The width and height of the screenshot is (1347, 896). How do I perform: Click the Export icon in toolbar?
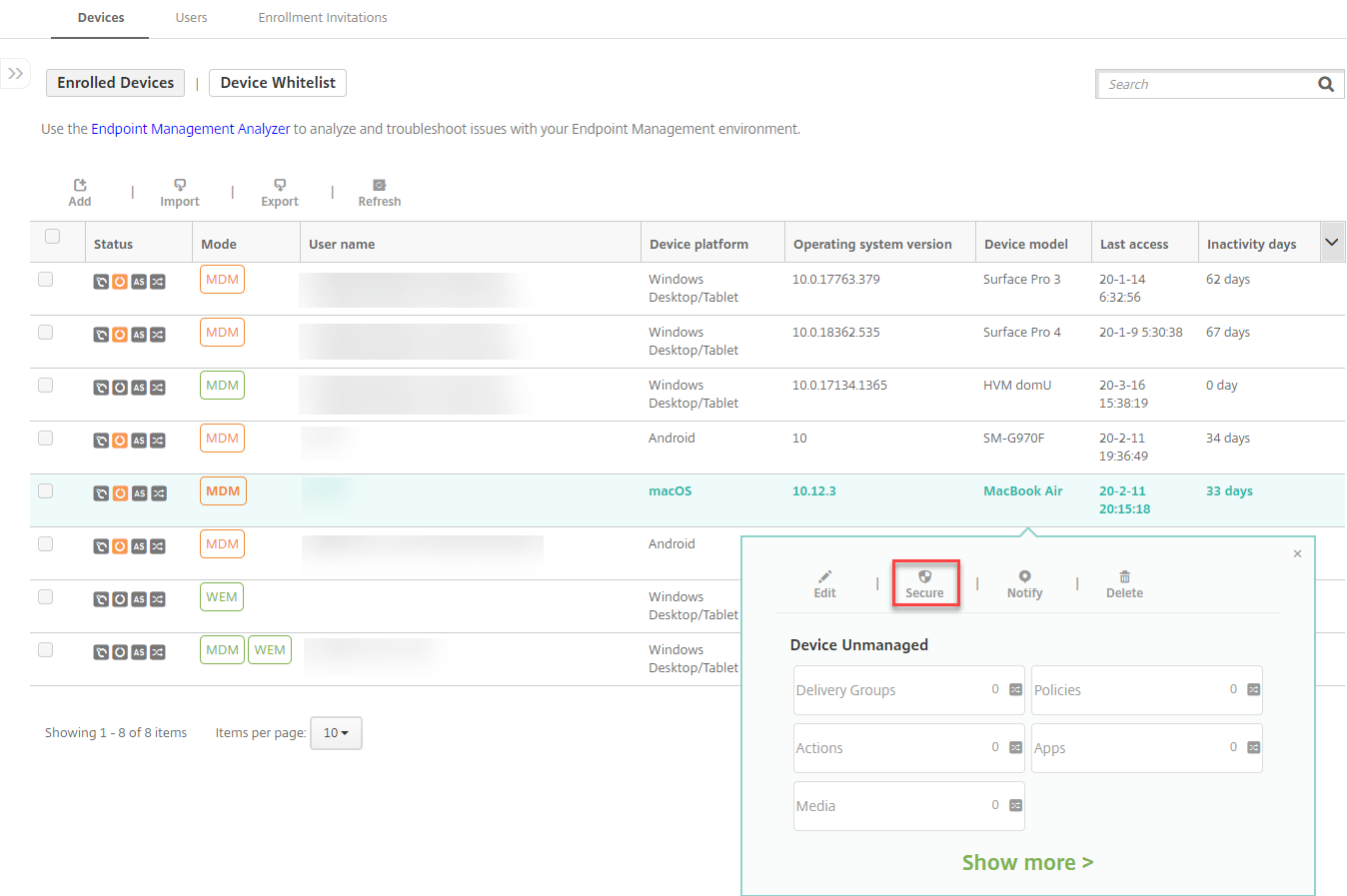click(x=280, y=186)
